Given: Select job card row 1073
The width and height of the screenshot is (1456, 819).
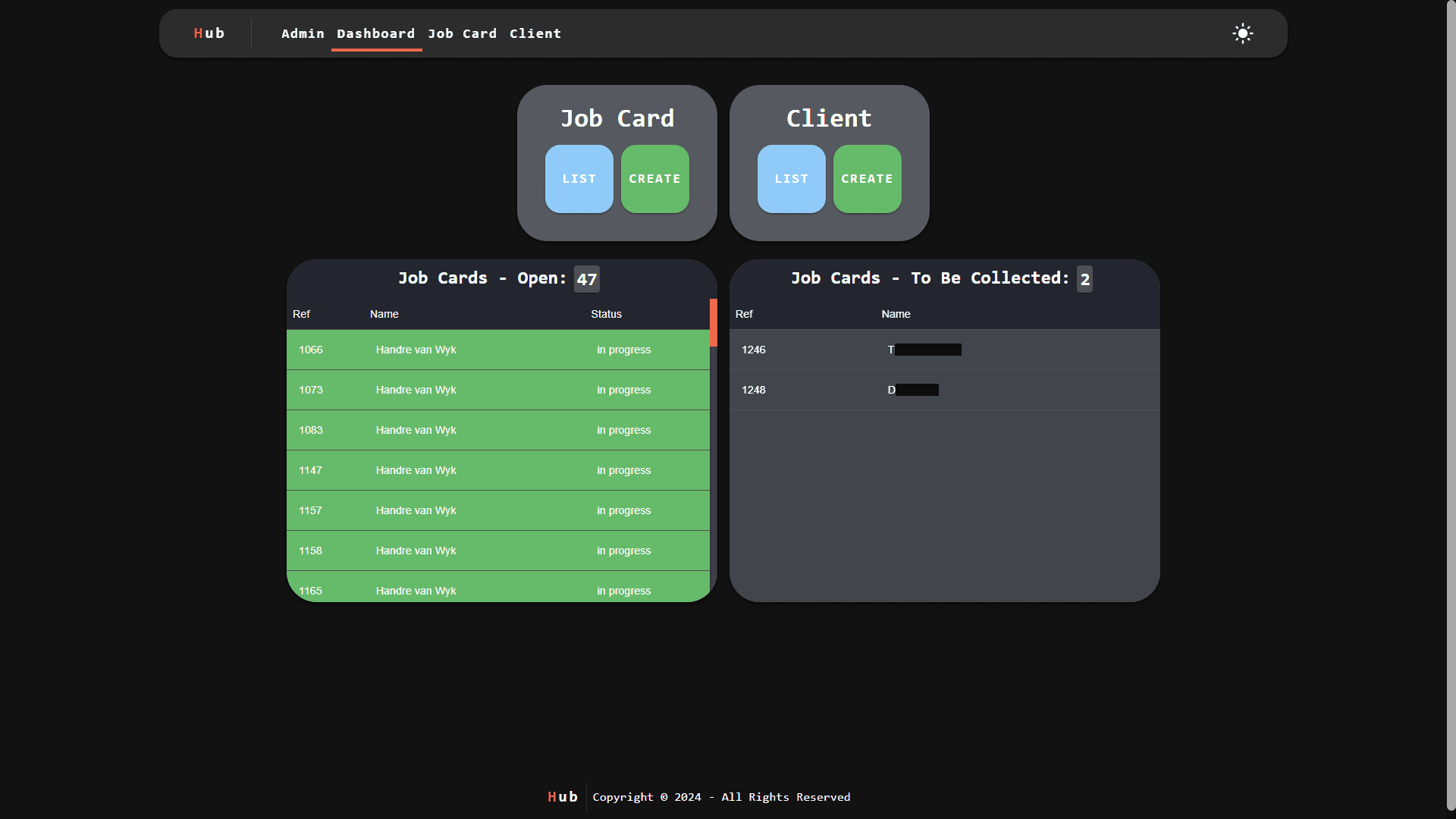Looking at the screenshot, I should point(497,390).
